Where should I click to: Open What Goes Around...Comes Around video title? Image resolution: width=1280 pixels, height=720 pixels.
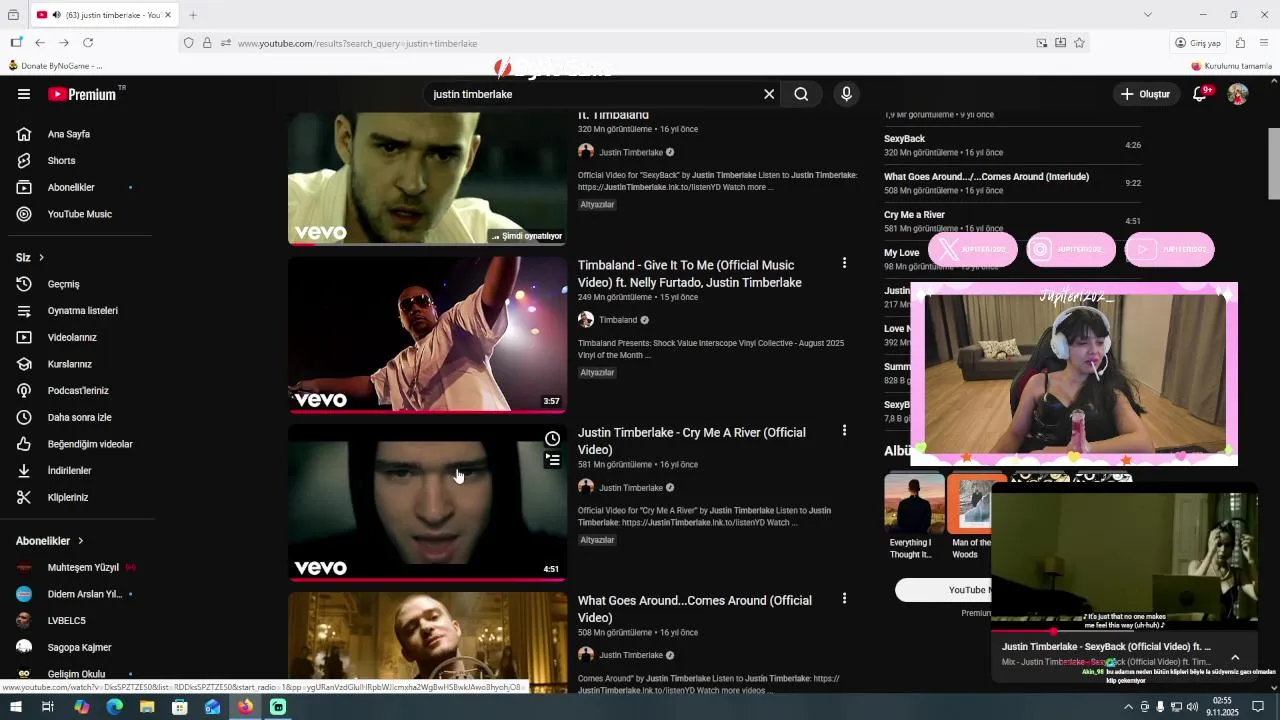tap(695, 609)
